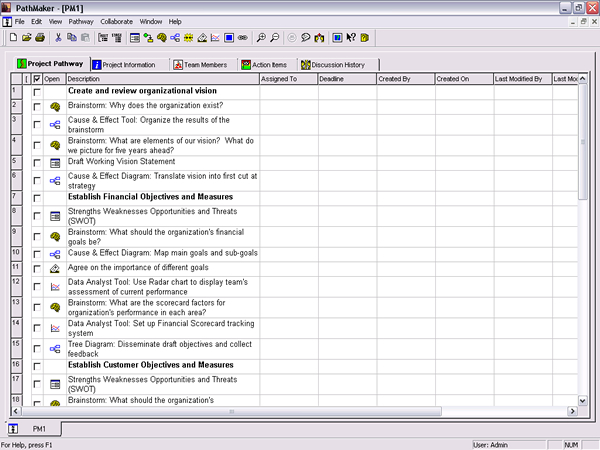Toggle the checkbox in the Open column header
Viewport: 600px width, 450px height.
pyautogui.click(x=37, y=78)
